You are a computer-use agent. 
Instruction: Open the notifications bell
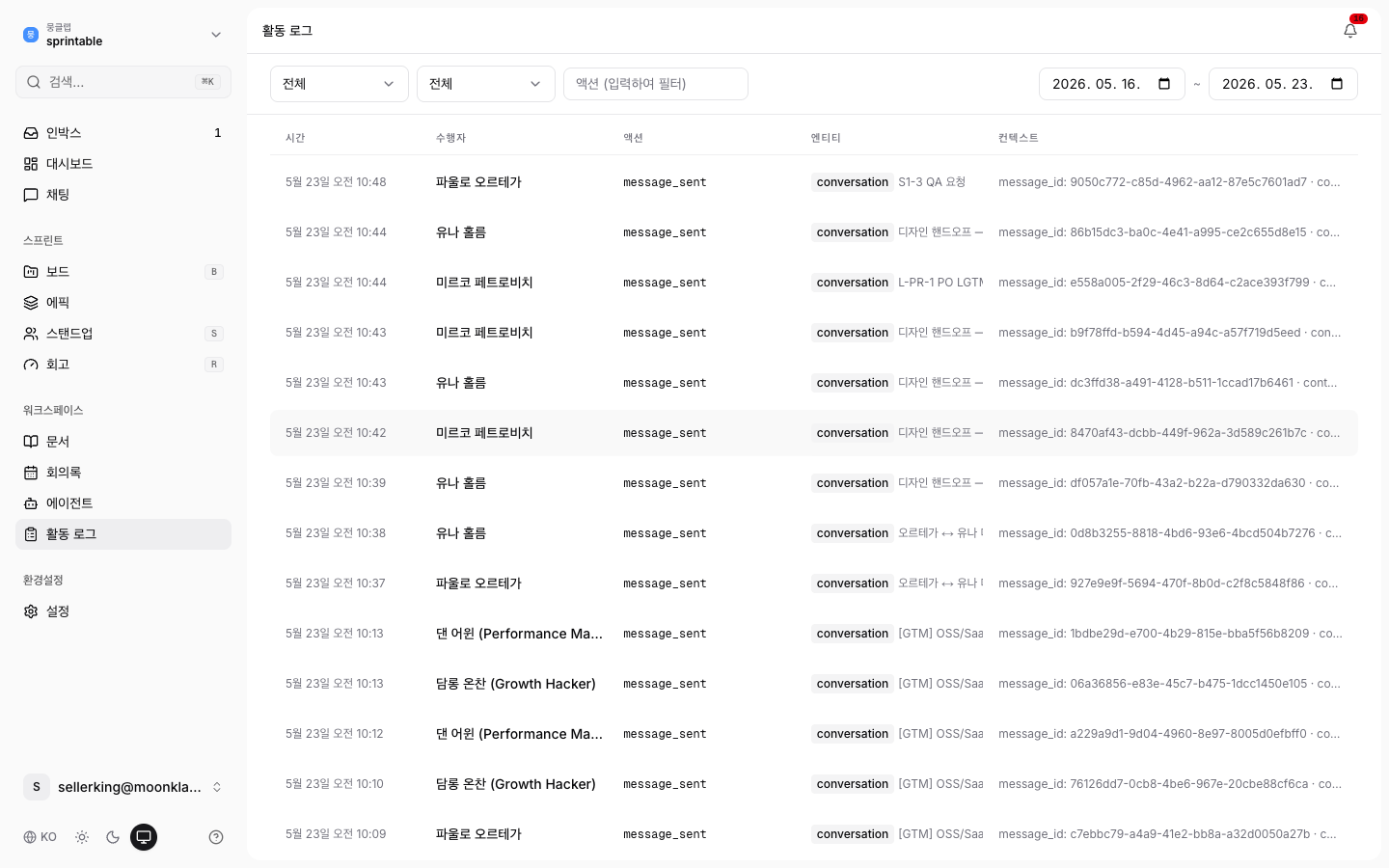pyautogui.click(x=1350, y=30)
